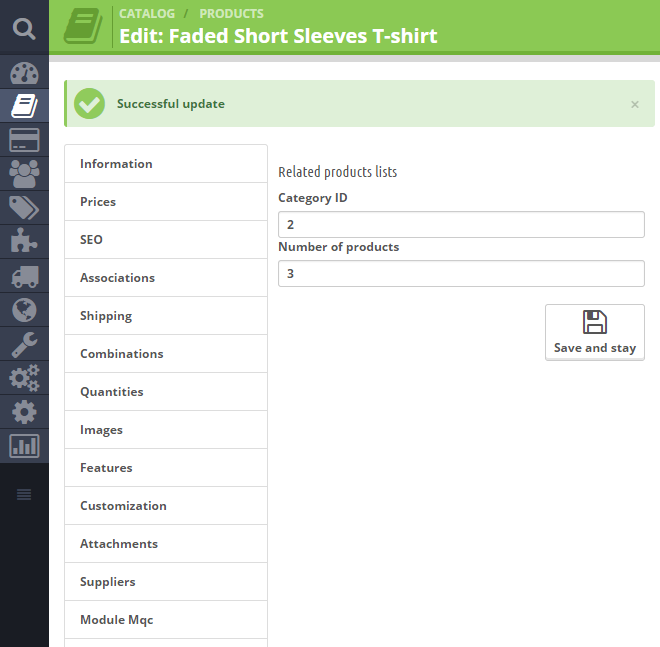Open the Stats bar chart icon
The width and height of the screenshot is (660, 647).
coord(24,445)
